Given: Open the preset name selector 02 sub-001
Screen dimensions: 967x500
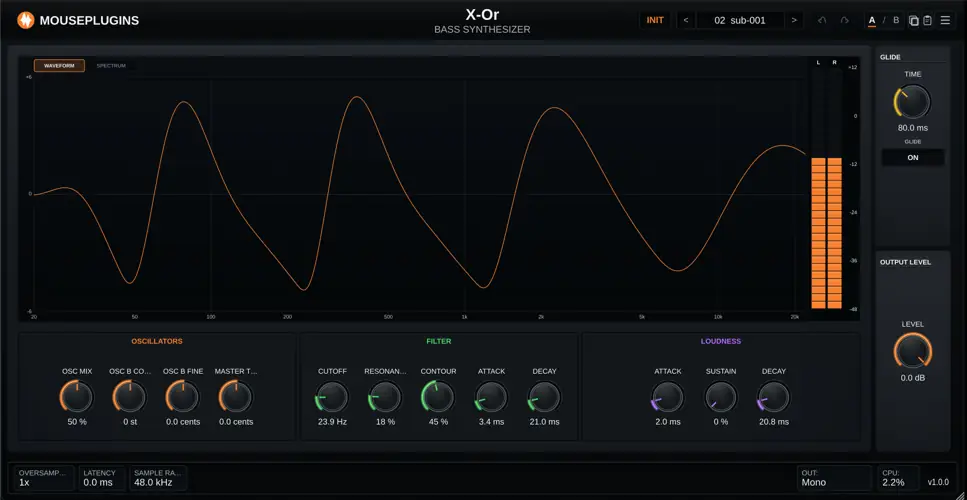Looking at the screenshot, I should click(740, 20).
